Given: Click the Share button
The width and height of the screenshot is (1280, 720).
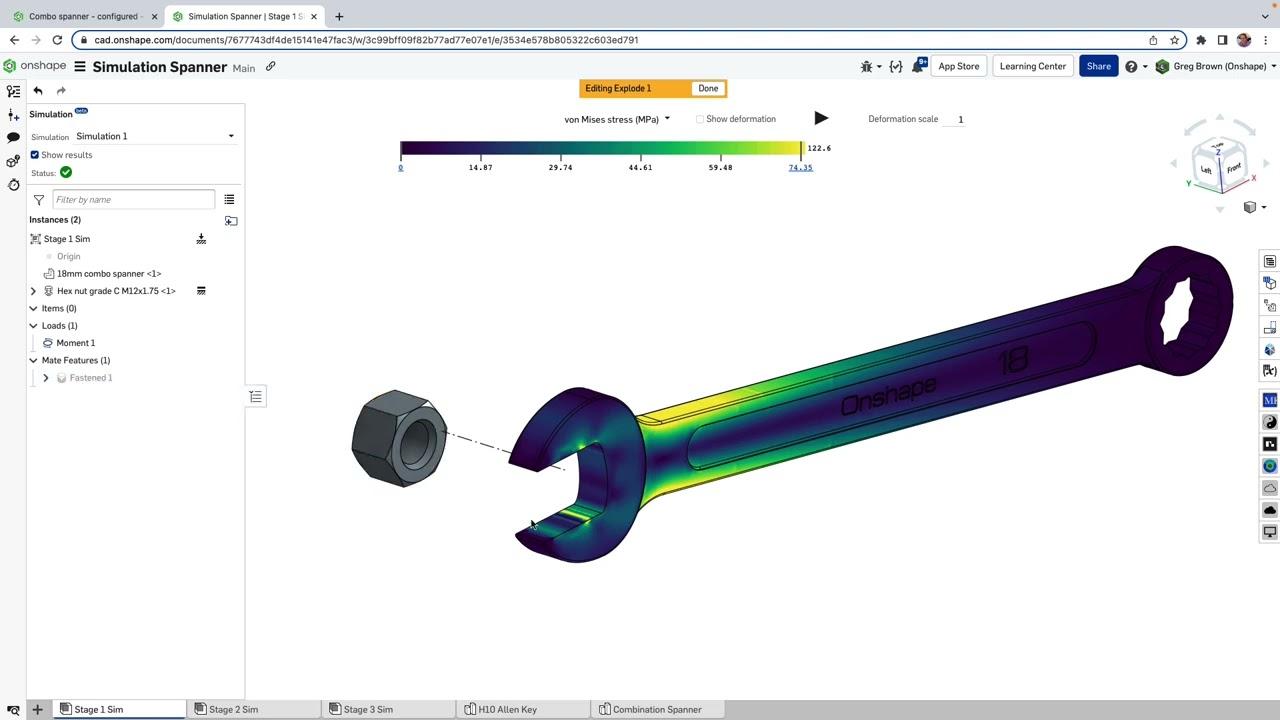Looking at the screenshot, I should [1098, 66].
